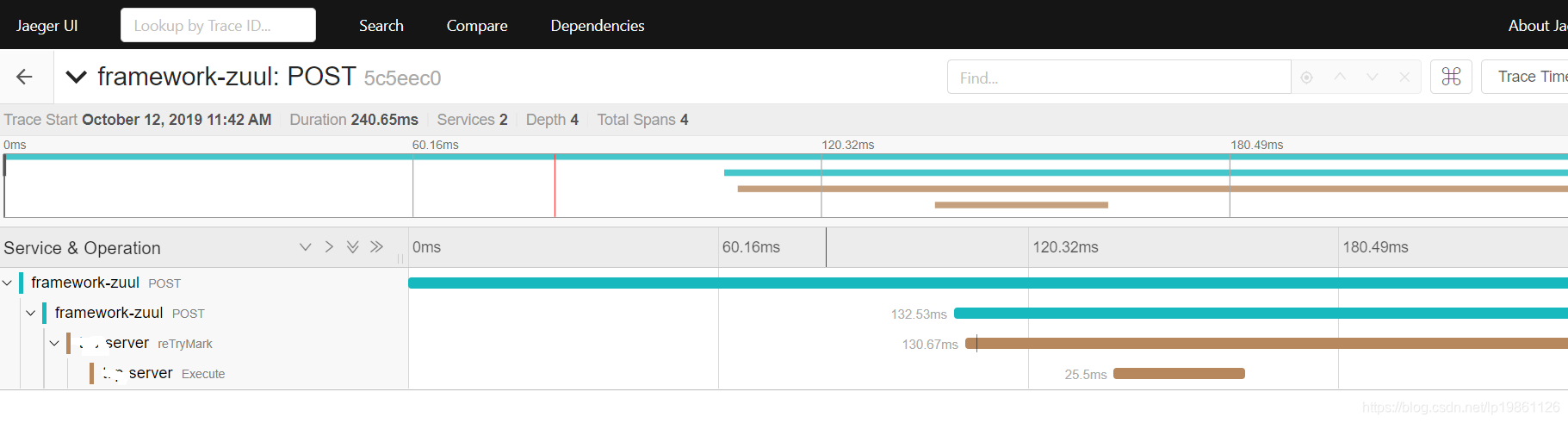
Task: Expand one level using the right chevron
Action: coord(329,247)
